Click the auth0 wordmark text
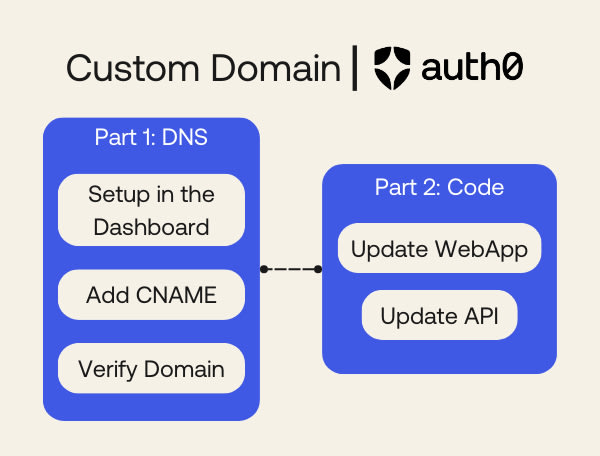The width and height of the screenshot is (600, 456). pyautogui.click(x=471, y=67)
